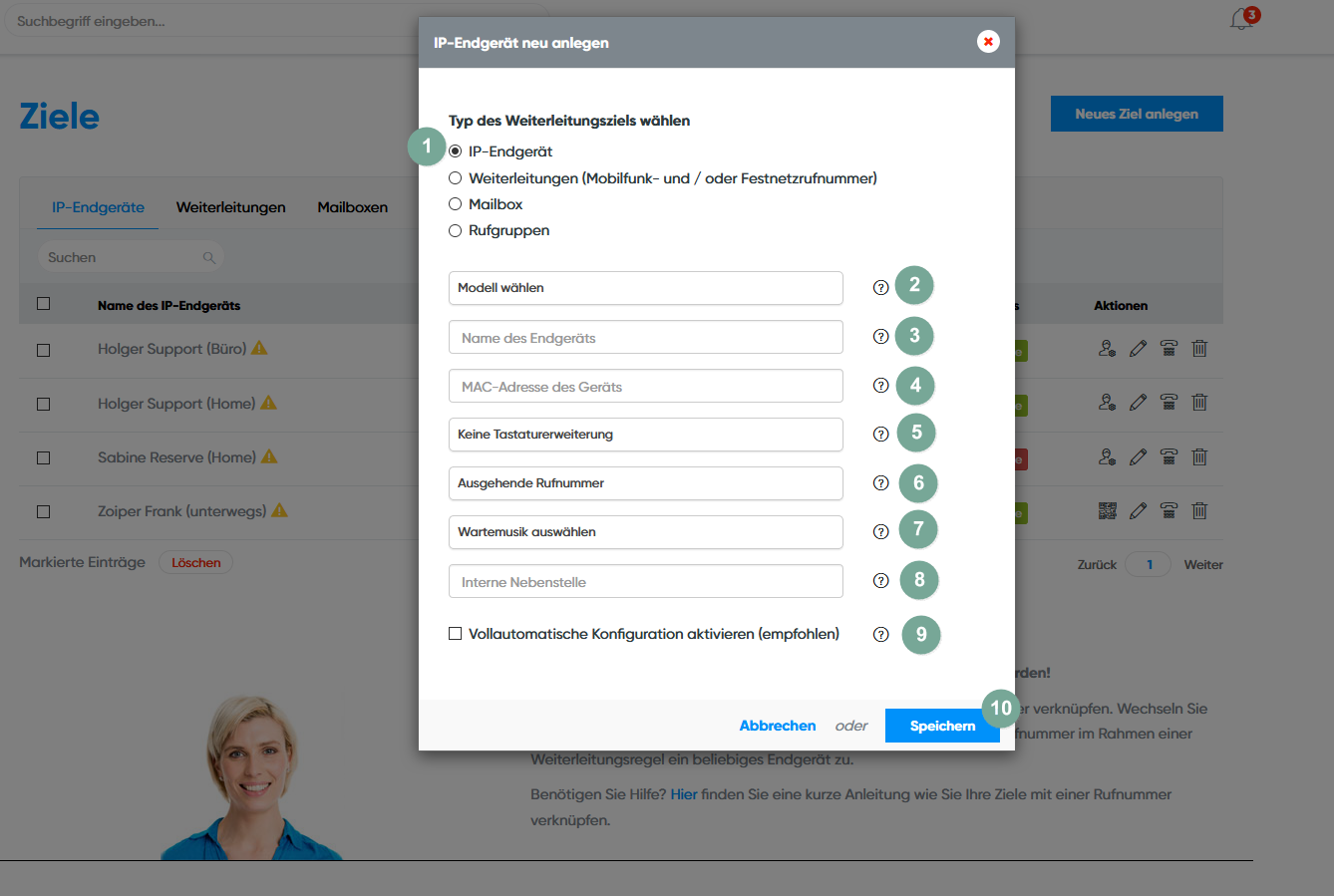Image resolution: width=1334 pixels, height=896 pixels.
Task: Open the Modell wählen dropdown
Action: coord(645,288)
